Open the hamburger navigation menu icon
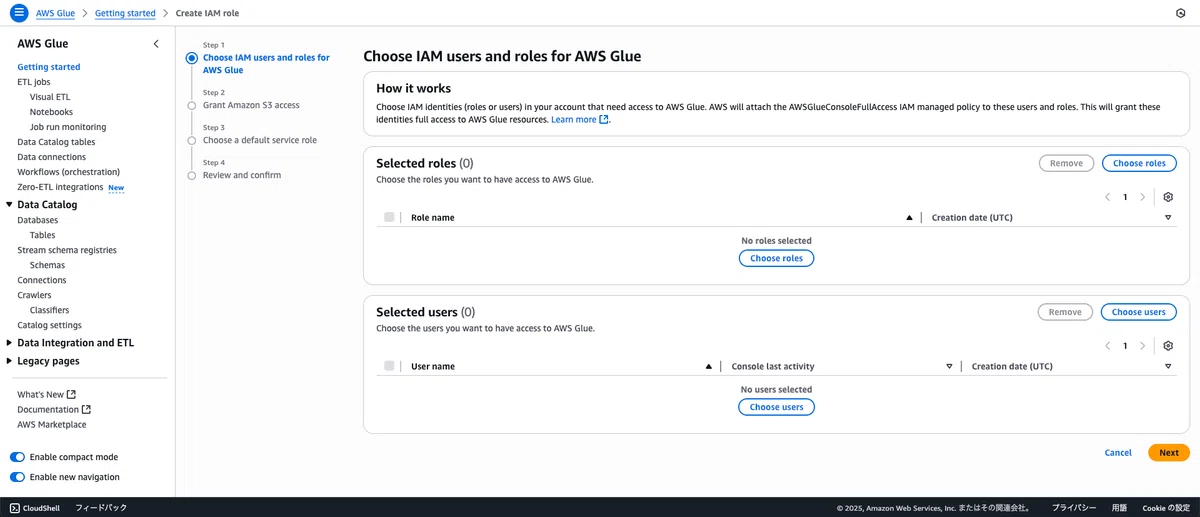The width and height of the screenshot is (1200, 517). (x=18, y=13)
